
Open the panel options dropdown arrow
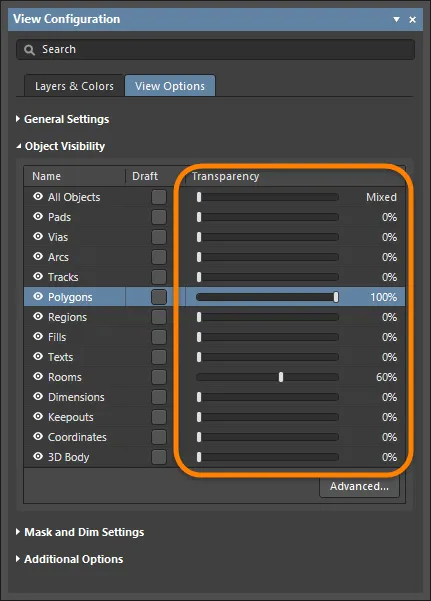pyautogui.click(x=396, y=19)
